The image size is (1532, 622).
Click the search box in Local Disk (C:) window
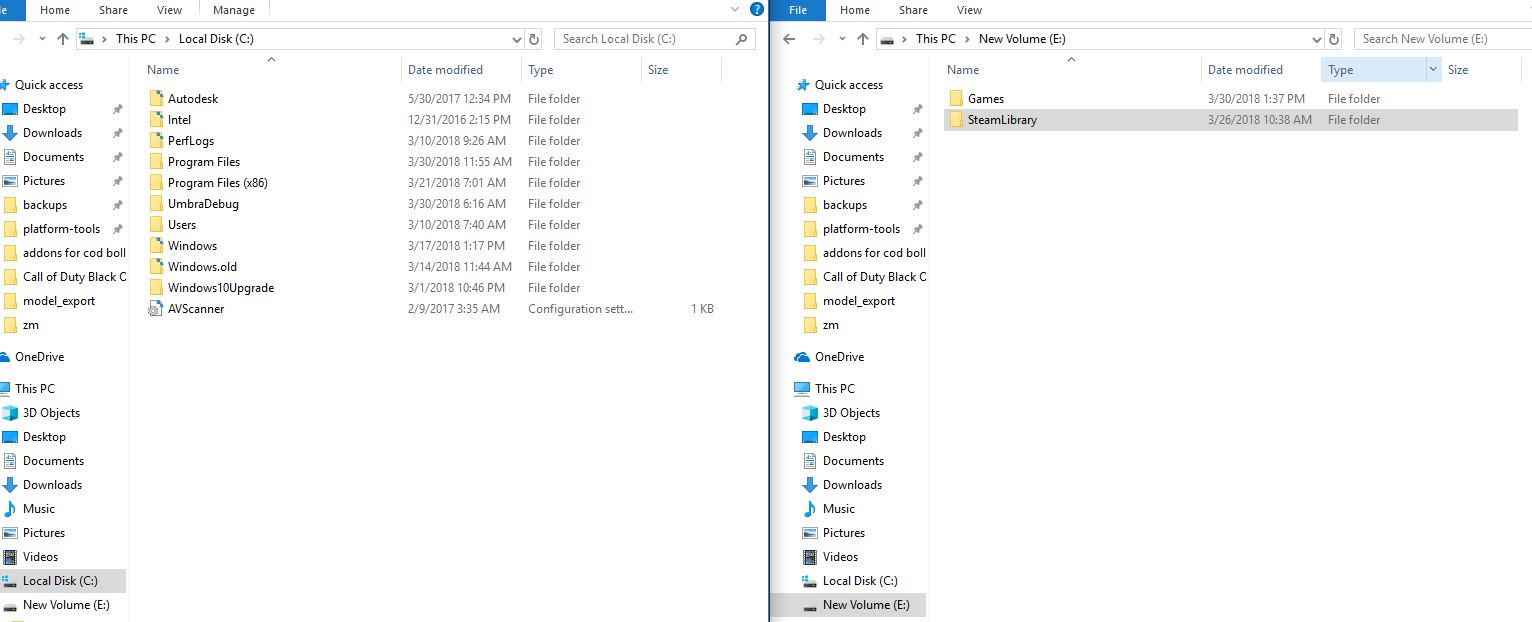(x=655, y=39)
